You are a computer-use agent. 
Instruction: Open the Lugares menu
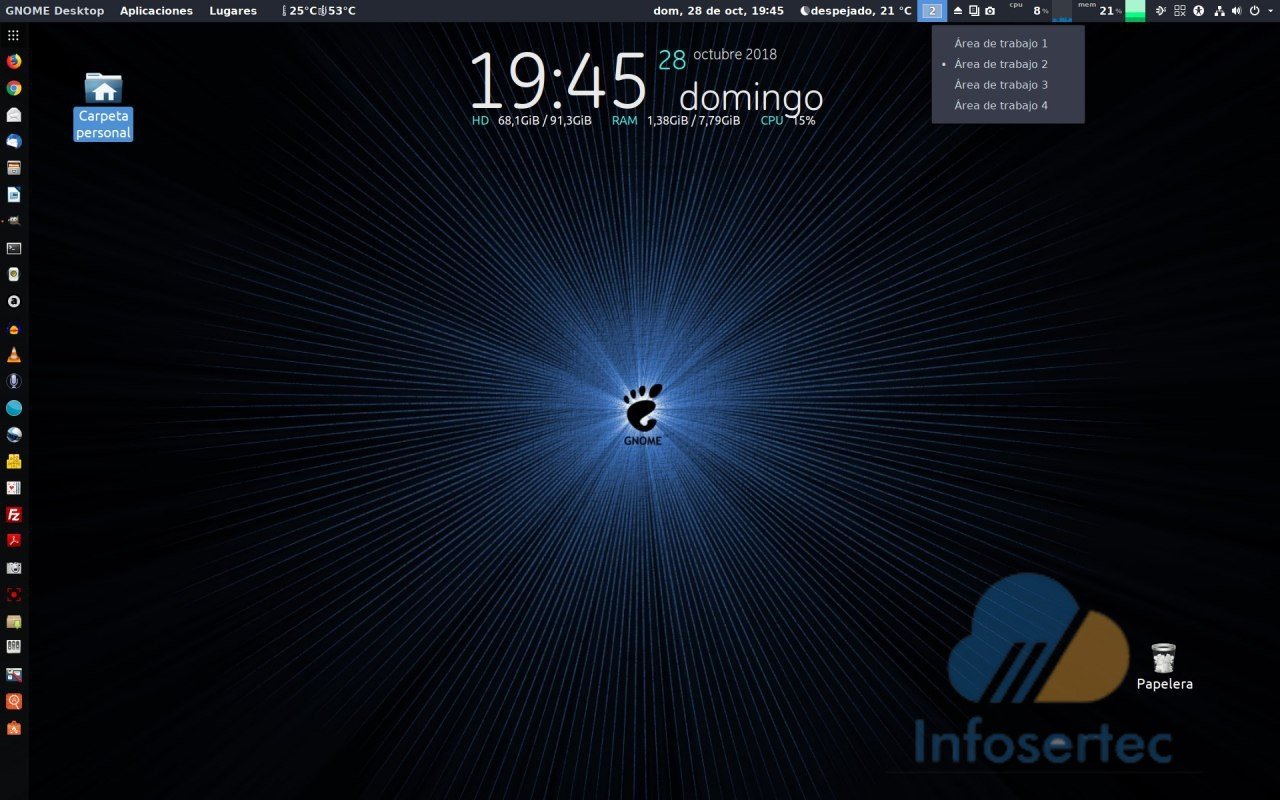tap(233, 11)
